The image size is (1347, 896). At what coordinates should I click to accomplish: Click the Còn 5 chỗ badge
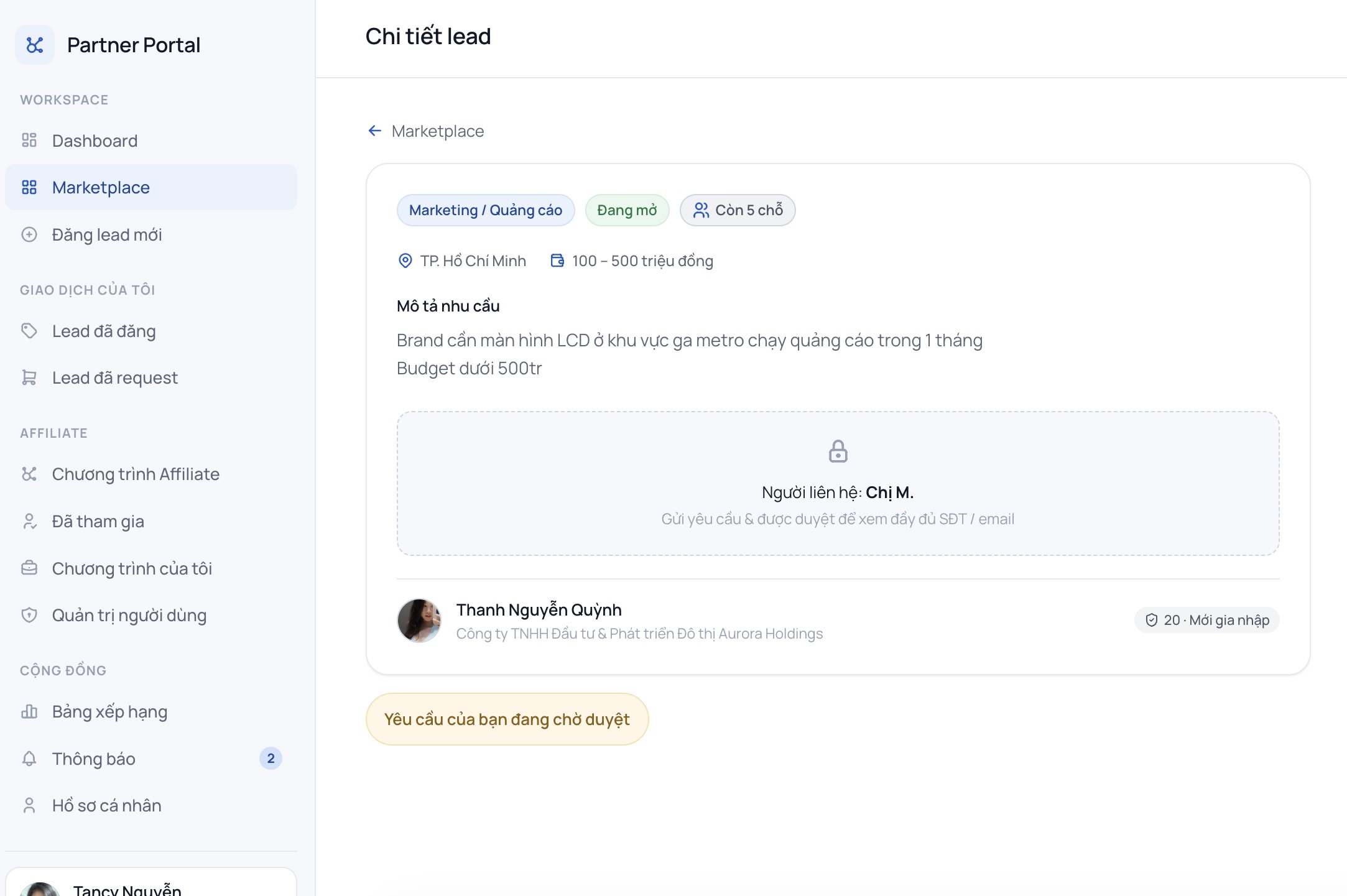[x=738, y=210]
